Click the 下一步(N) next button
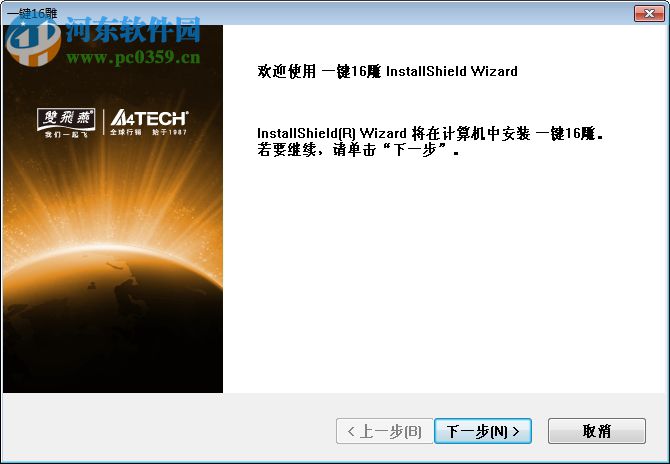Screen dimensions: 670x464 (483, 431)
